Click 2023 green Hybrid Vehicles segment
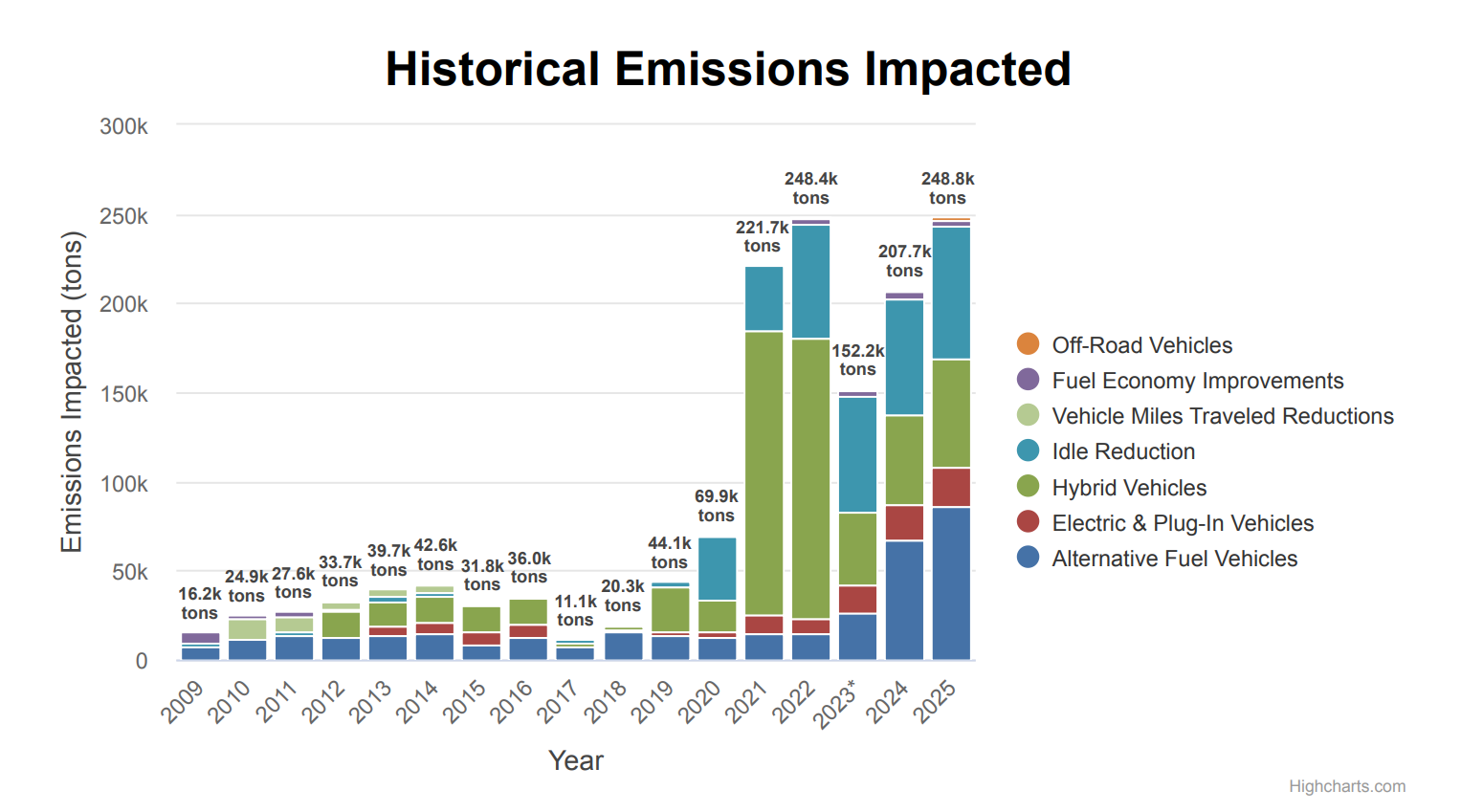 pyautogui.click(x=857, y=549)
